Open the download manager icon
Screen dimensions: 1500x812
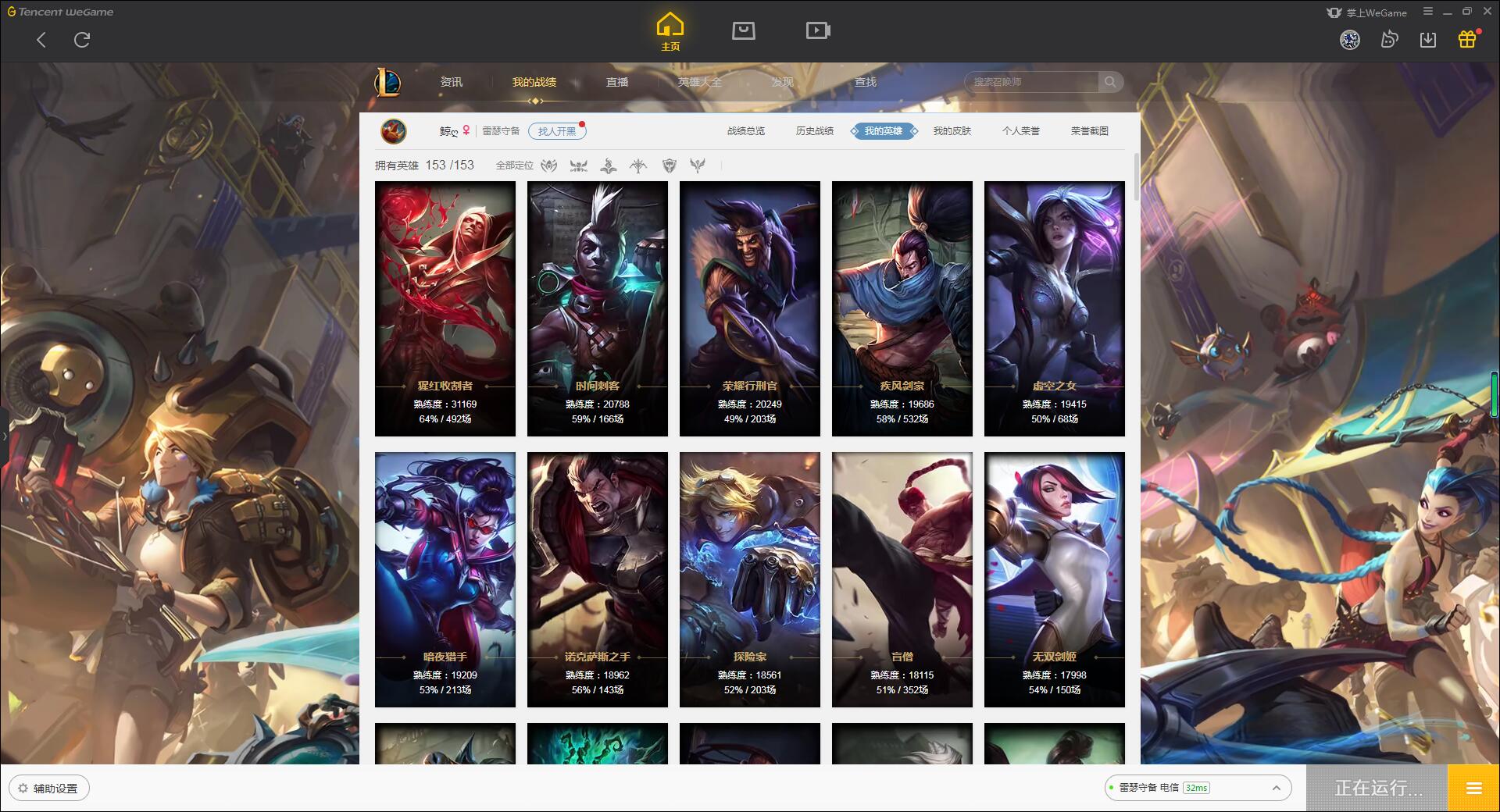coord(1428,39)
